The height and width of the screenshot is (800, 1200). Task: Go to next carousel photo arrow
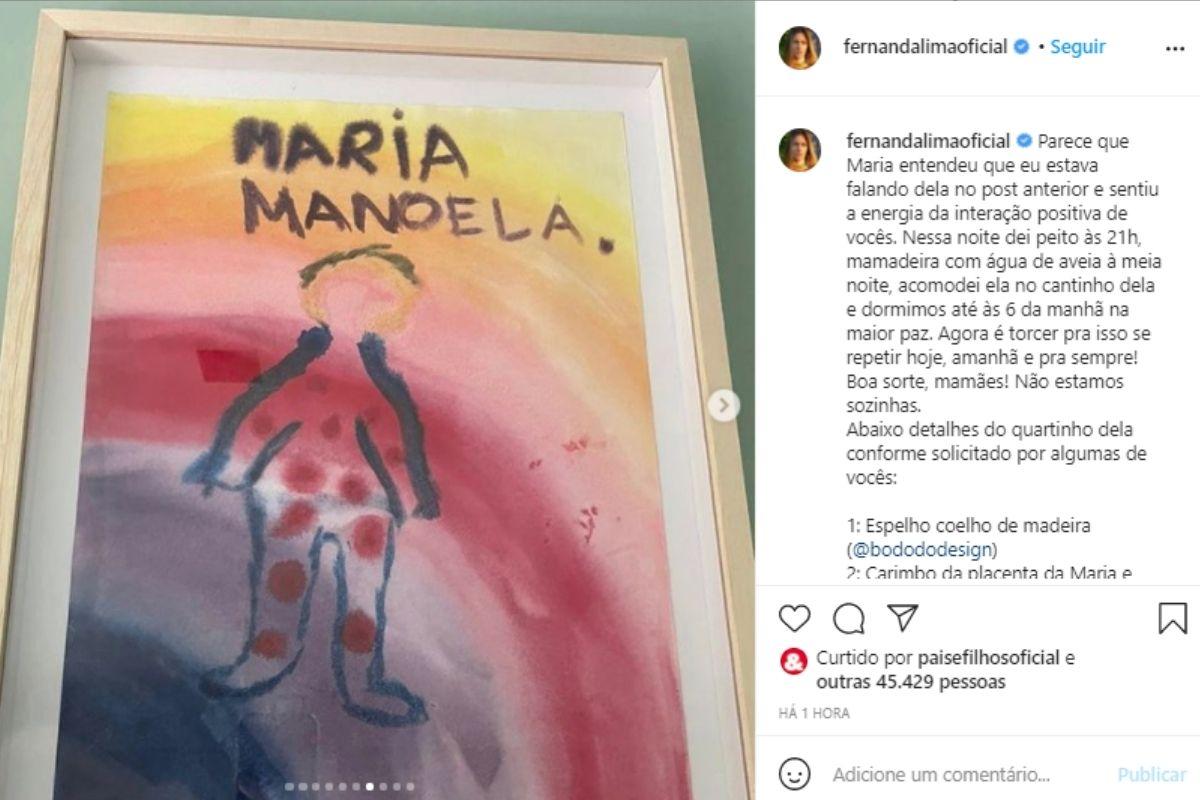[x=724, y=405]
